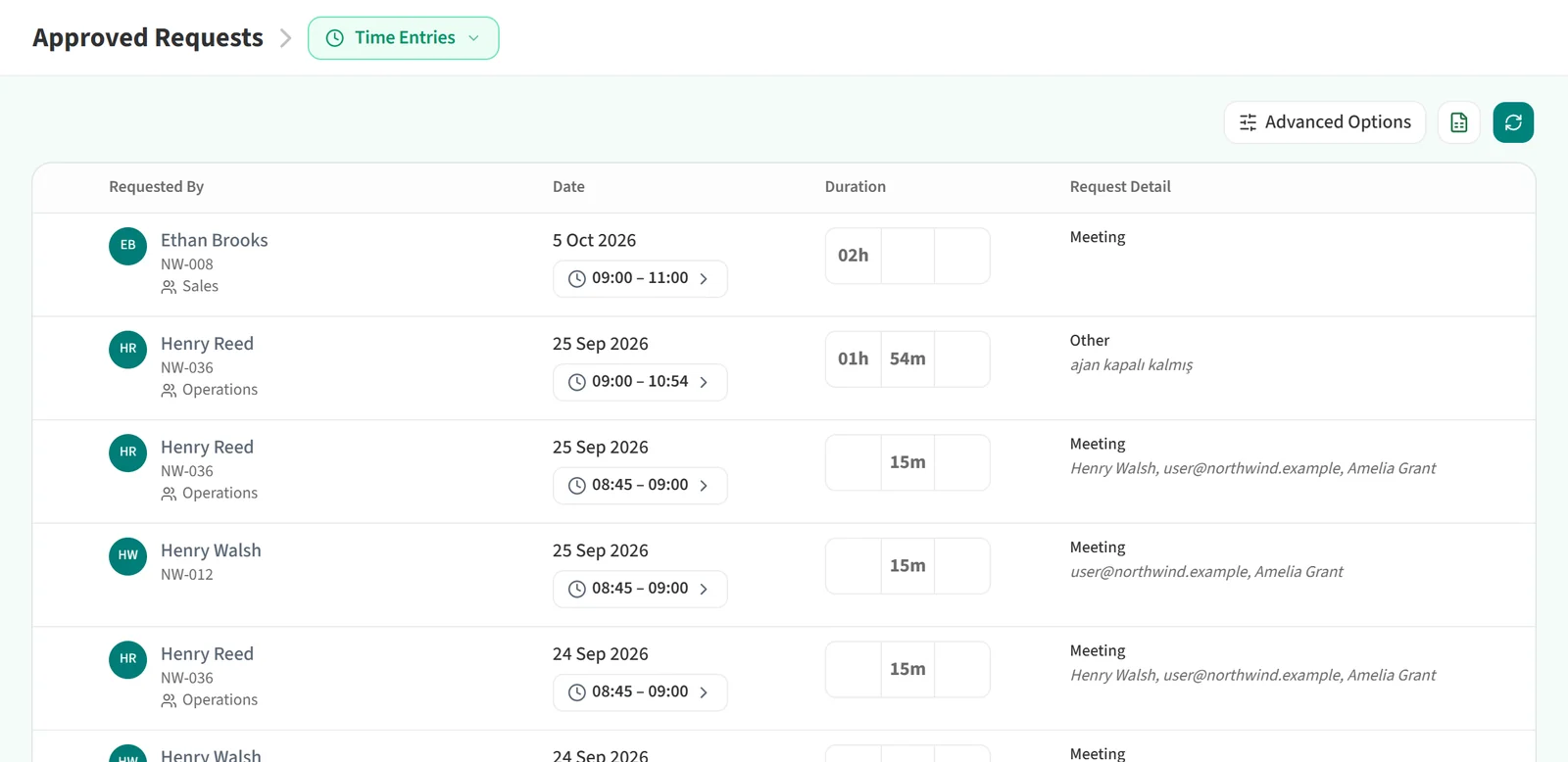Image resolution: width=1568 pixels, height=762 pixels.
Task: Select the Duration column header
Action: [856, 187]
